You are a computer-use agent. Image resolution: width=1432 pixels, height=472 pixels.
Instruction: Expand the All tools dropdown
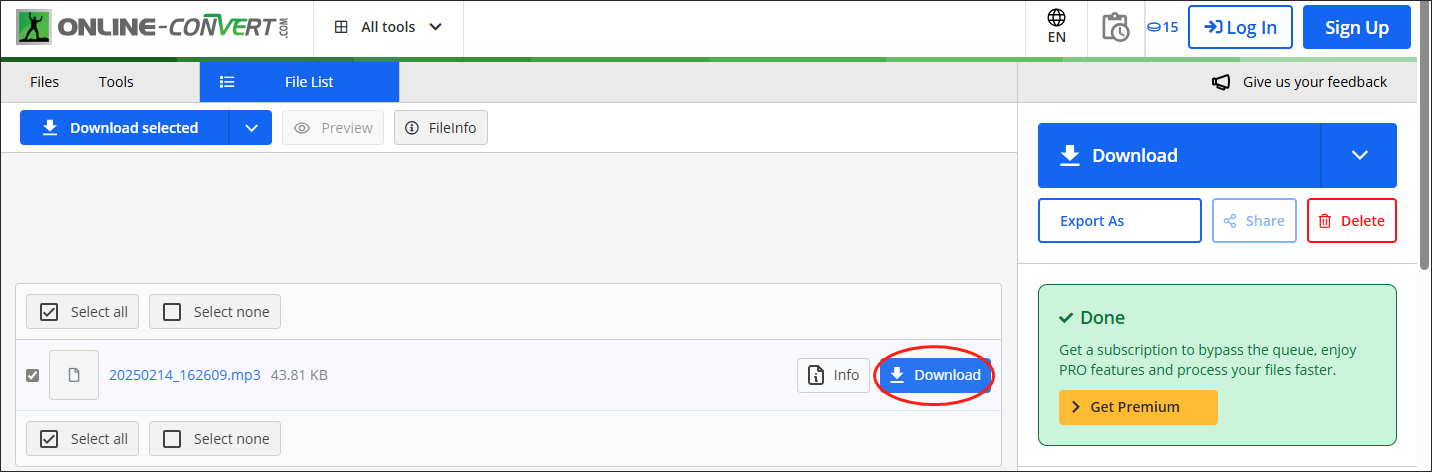pos(388,27)
